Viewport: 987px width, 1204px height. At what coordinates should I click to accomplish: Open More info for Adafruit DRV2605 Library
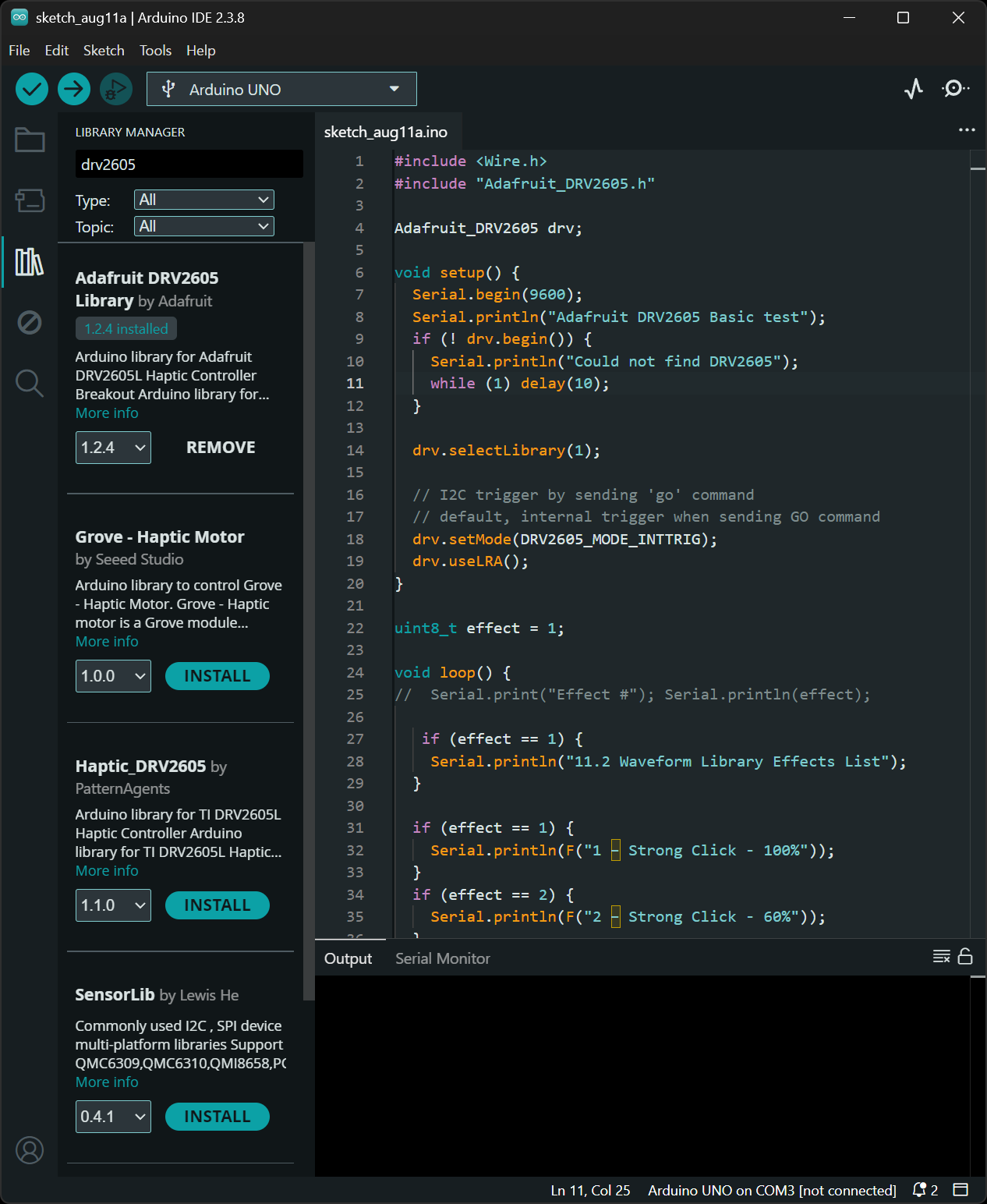click(x=107, y=413)
